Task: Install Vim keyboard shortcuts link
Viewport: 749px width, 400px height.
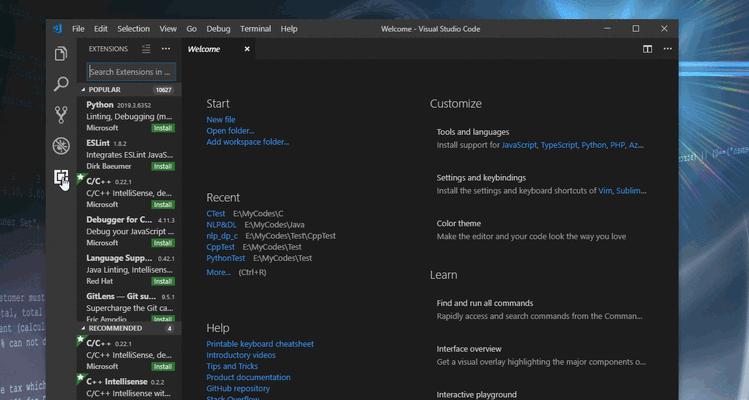Action: point(605,191)
